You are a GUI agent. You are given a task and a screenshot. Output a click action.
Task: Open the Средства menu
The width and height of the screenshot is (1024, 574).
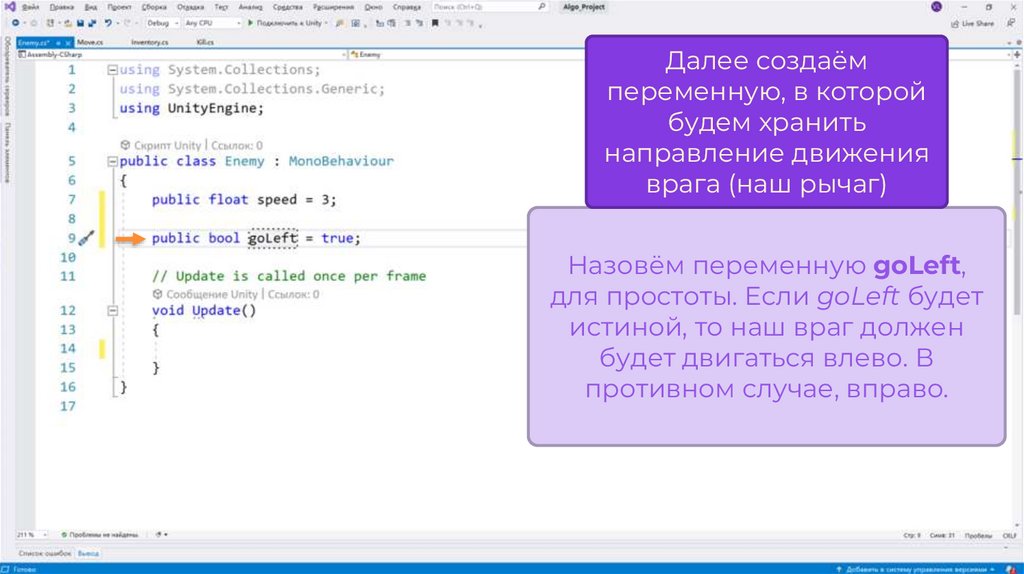(288, 7)
